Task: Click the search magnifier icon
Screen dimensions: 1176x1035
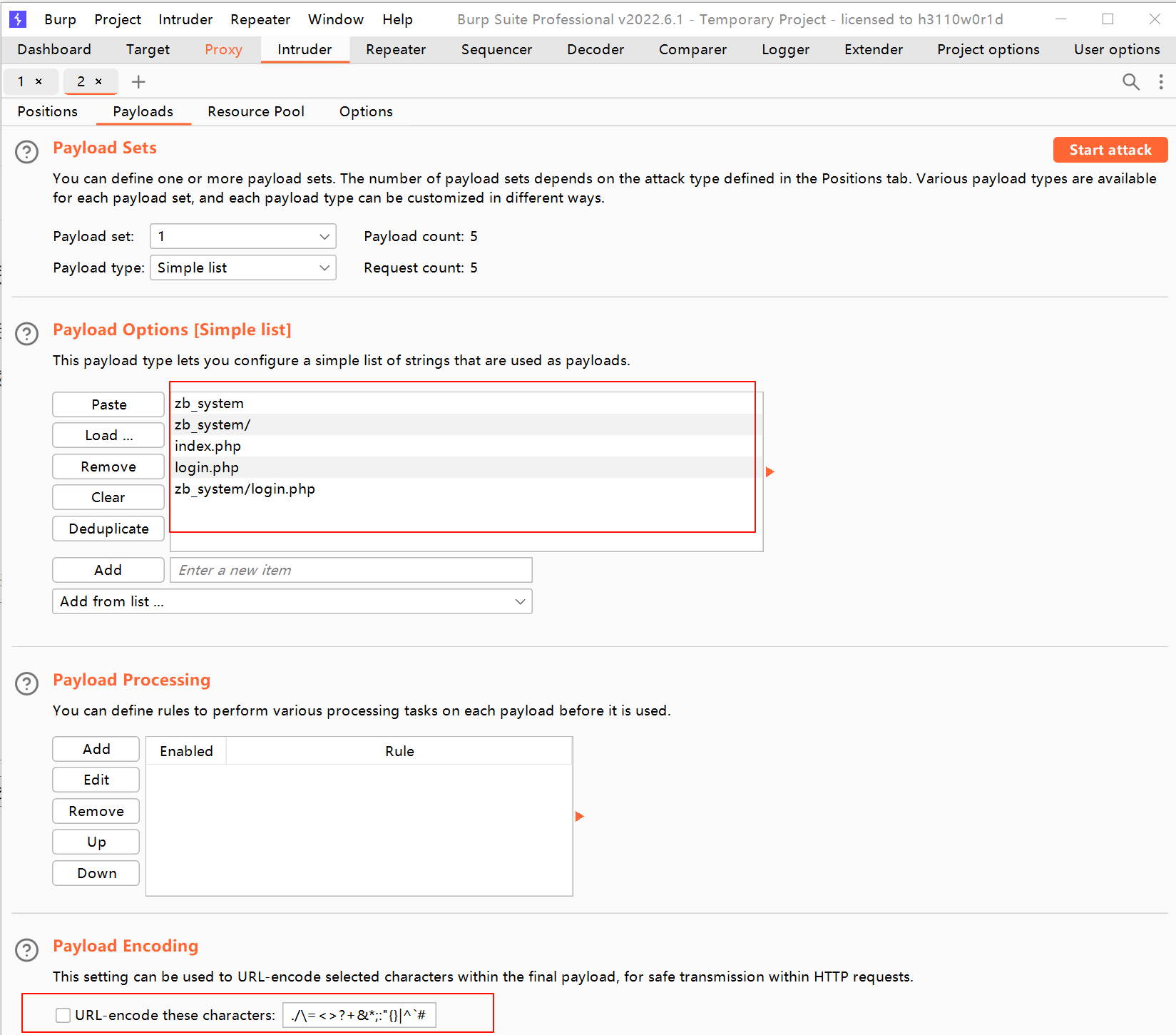Action: (x=1131, y=81)
